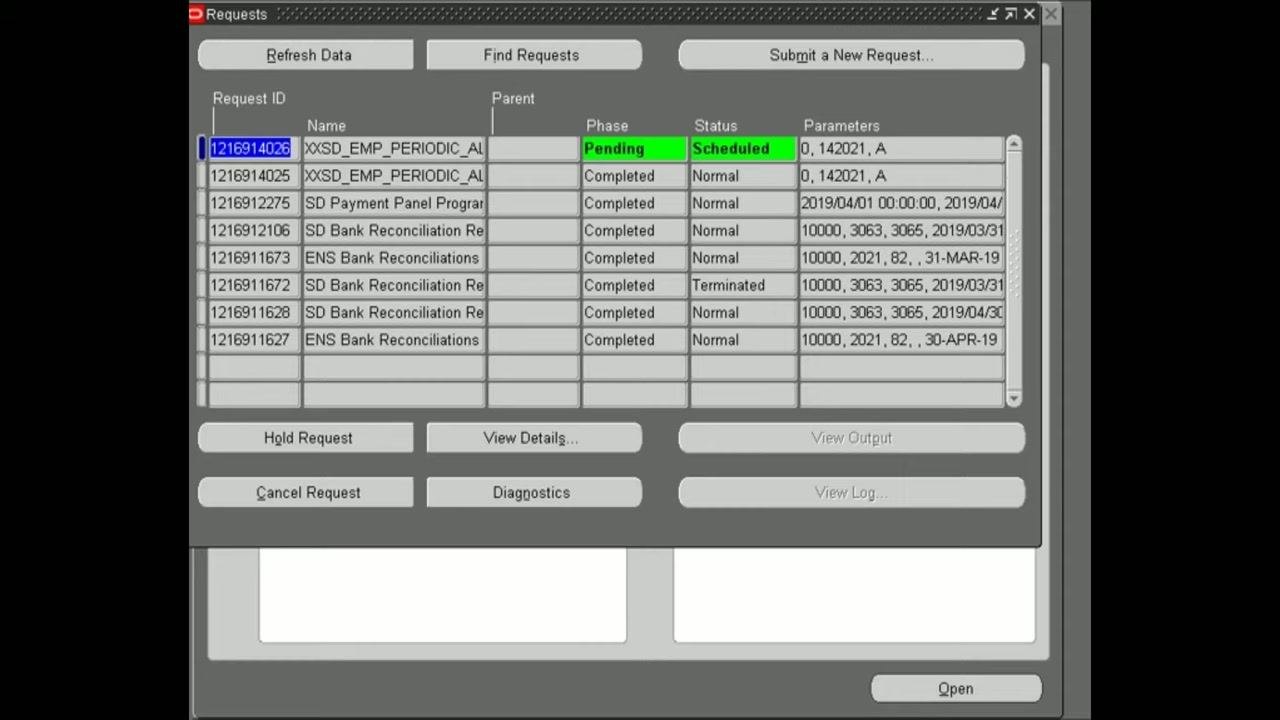Click record indicator for row 1216914025
1280x720 pixels.
(x=202, y=176)
